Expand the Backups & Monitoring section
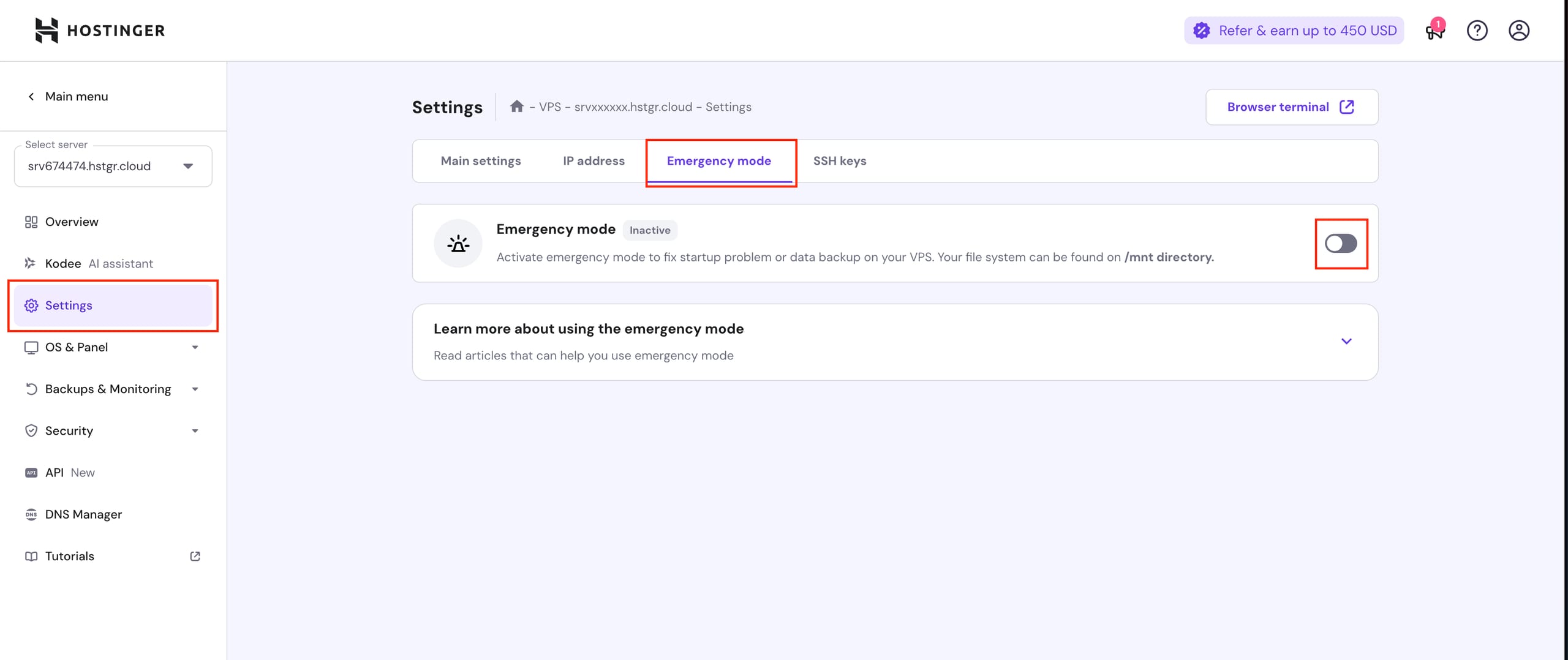Image resolution: width=1568 pixels, height=660 pixels. point(195,389)
